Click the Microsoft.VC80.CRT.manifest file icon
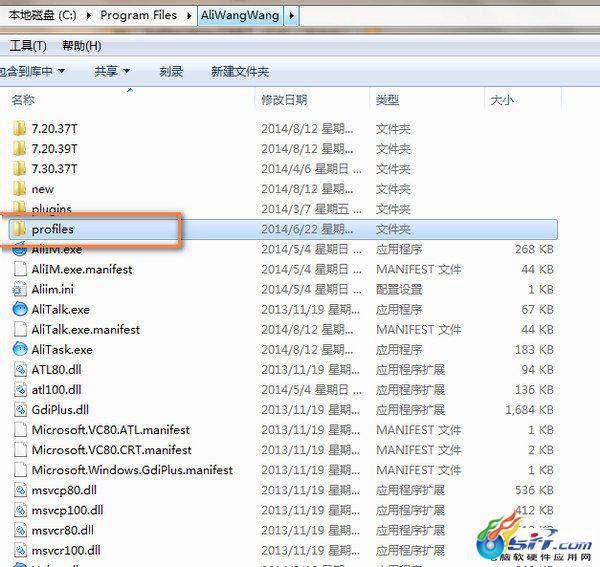 (20, 450)
